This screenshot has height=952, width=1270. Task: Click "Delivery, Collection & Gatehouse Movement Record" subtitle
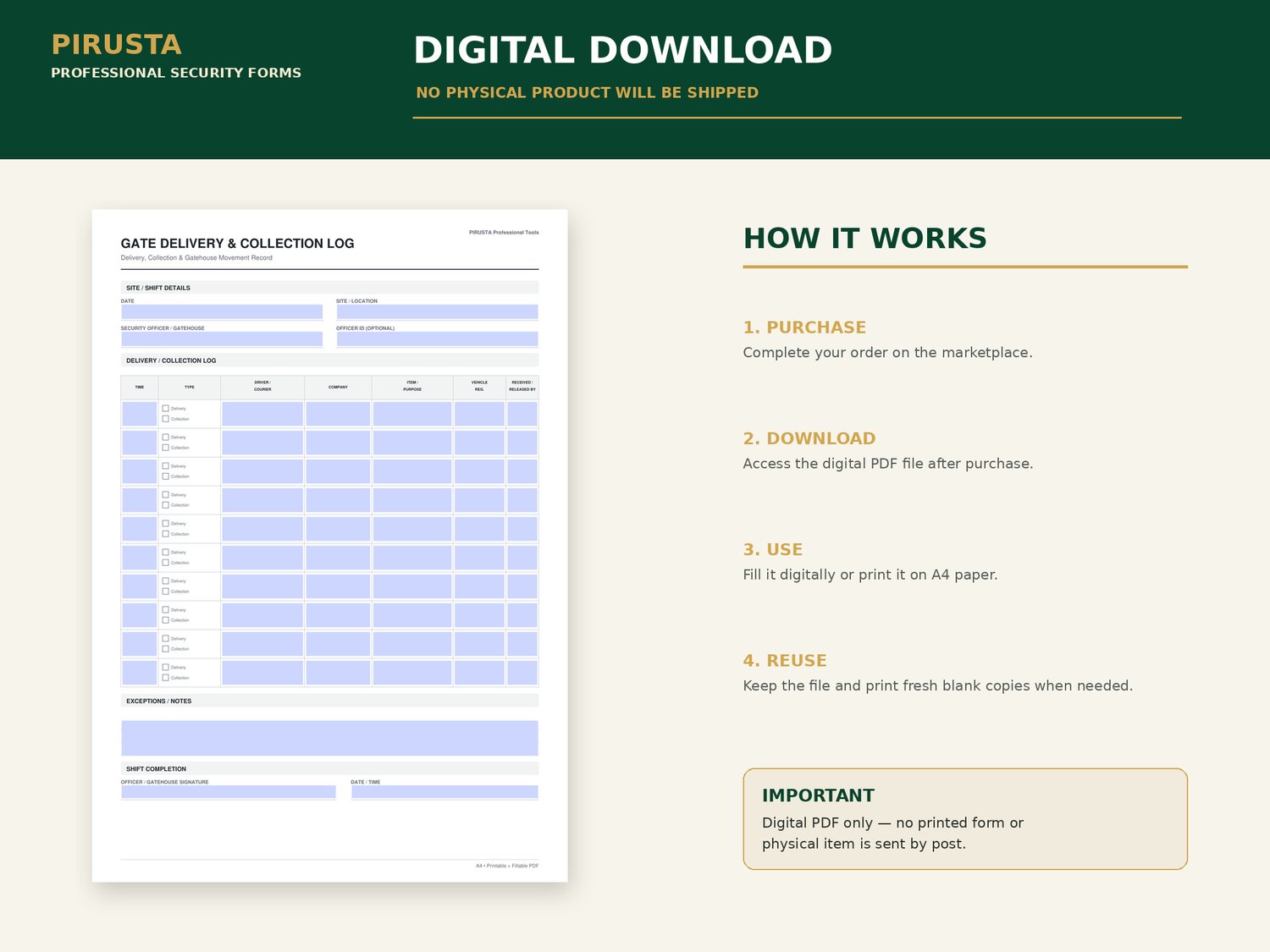click(196, 258)
